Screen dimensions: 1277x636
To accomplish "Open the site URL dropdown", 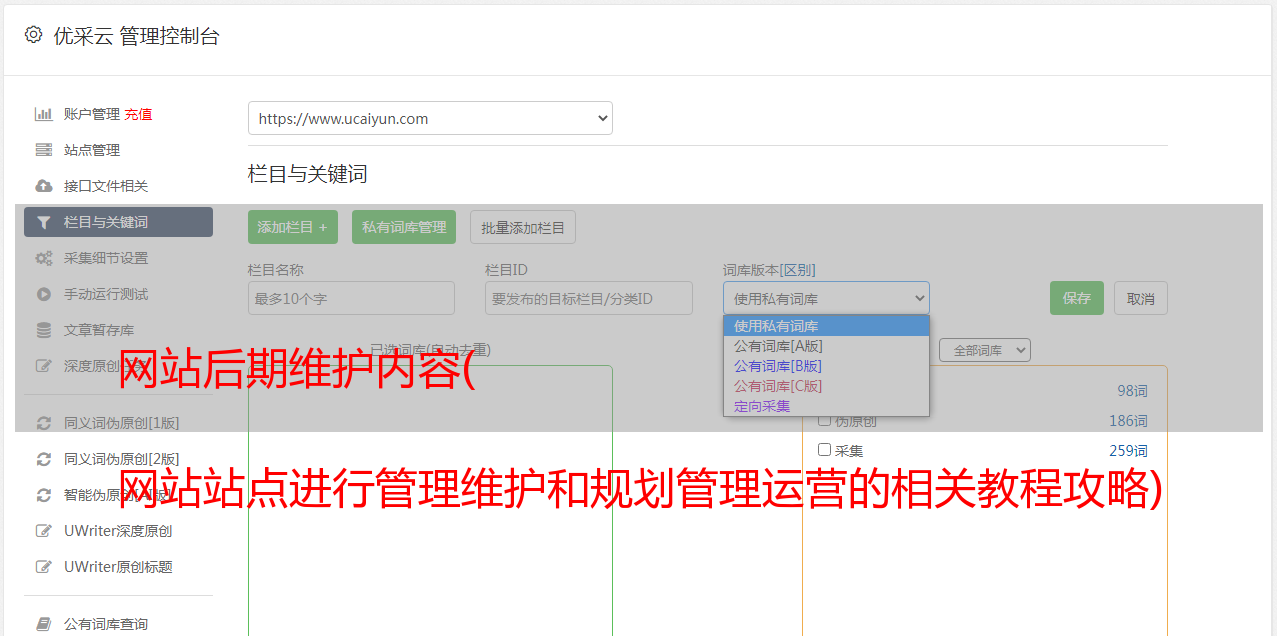I will 430,118.
